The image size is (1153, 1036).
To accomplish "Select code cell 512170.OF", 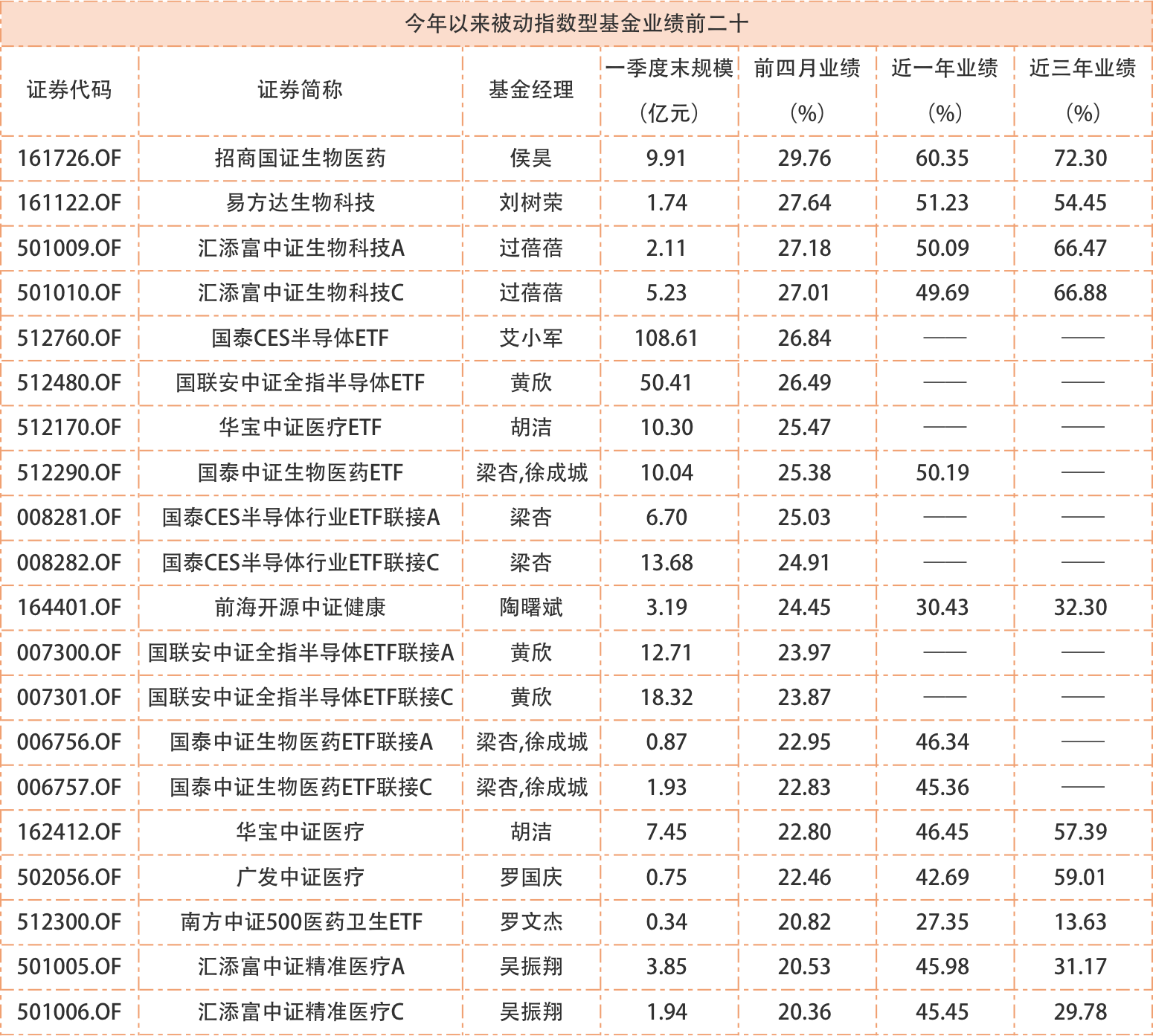I will tap(69, 428).
